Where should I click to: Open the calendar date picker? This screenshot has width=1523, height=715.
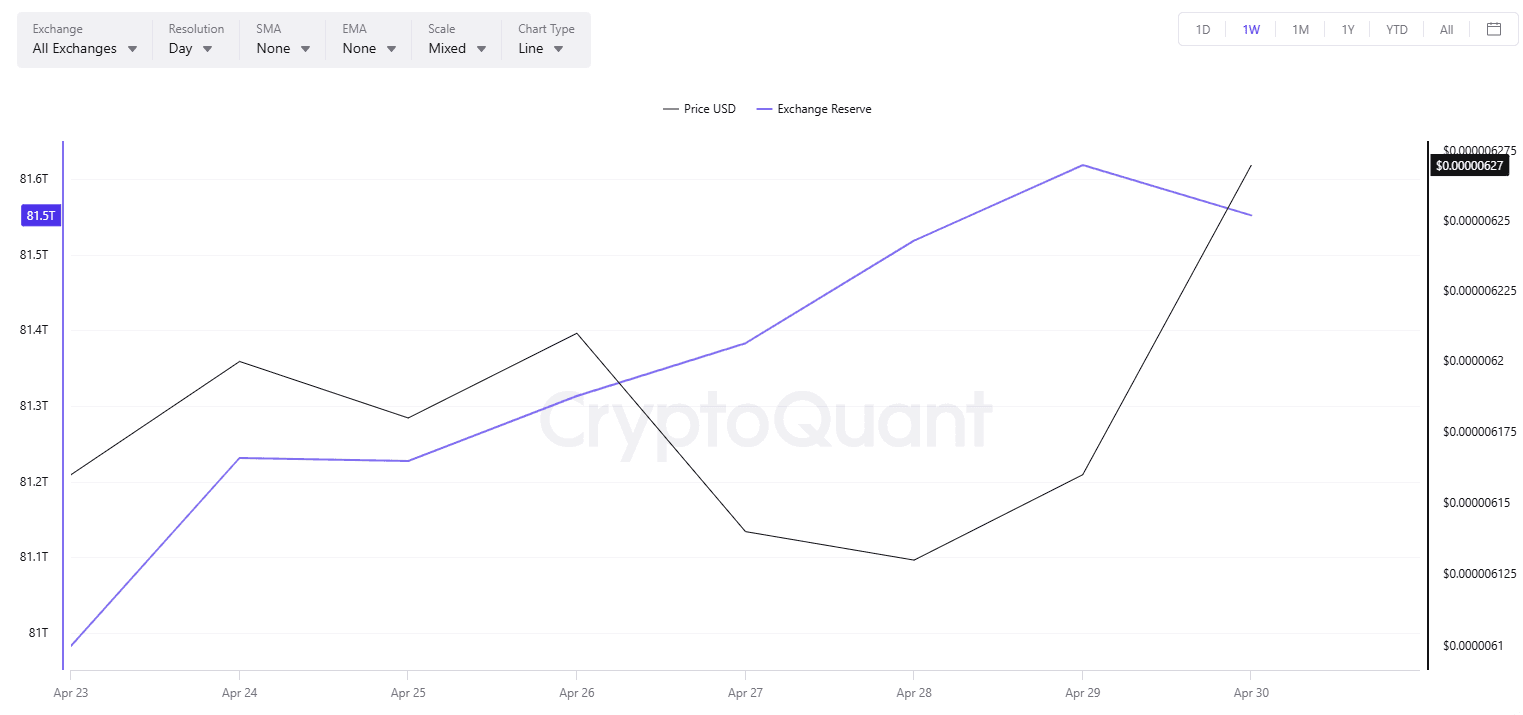pyautogui.click(x=1494, y=29)
